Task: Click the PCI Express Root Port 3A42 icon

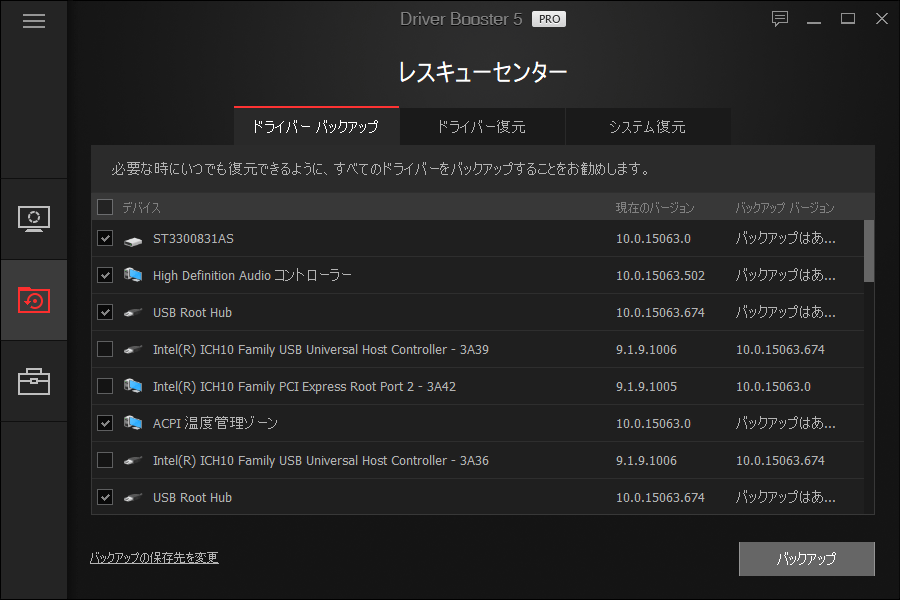Action: [133, 386]
